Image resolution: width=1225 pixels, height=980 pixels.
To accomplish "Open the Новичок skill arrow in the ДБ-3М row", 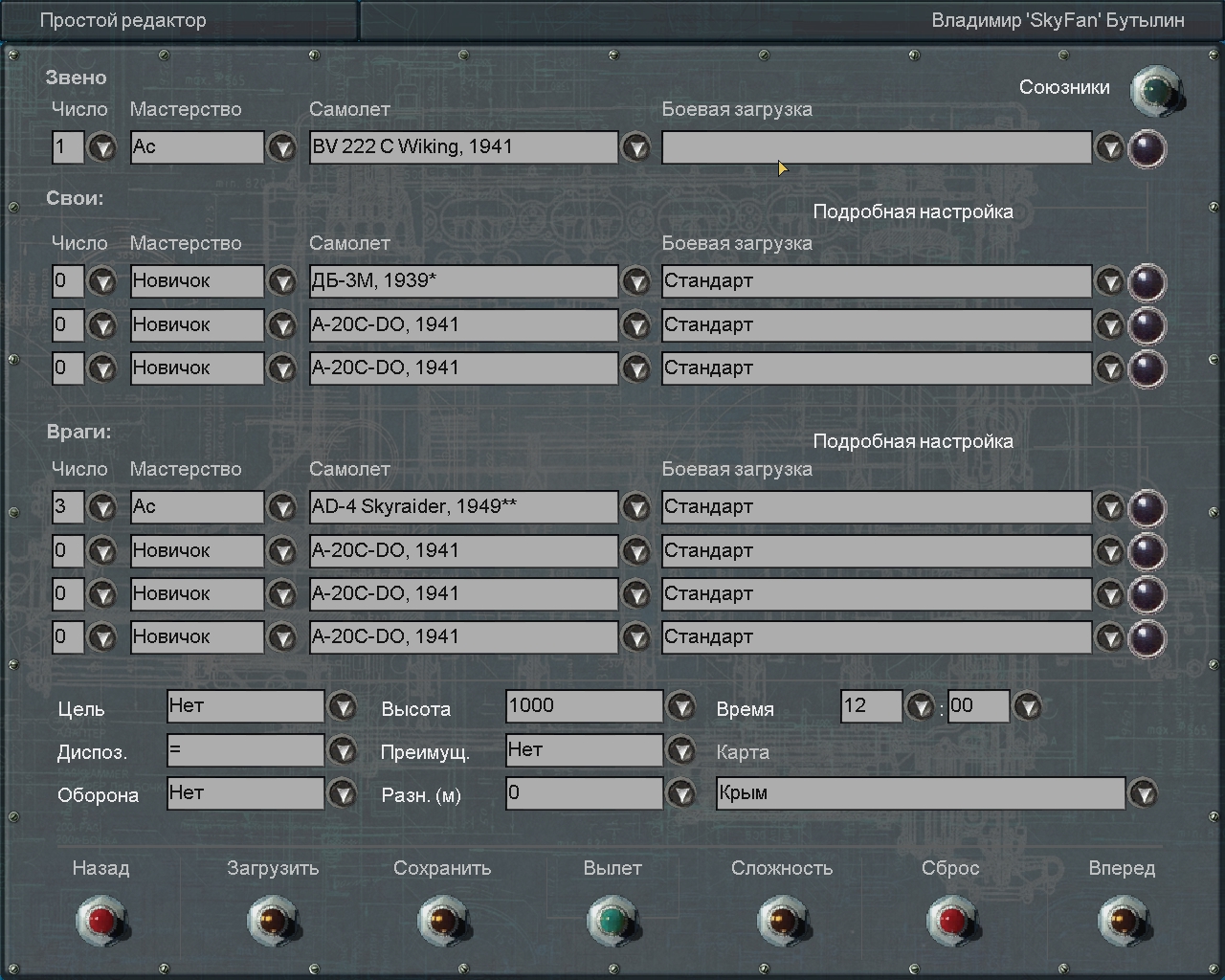I will point(281,282).
